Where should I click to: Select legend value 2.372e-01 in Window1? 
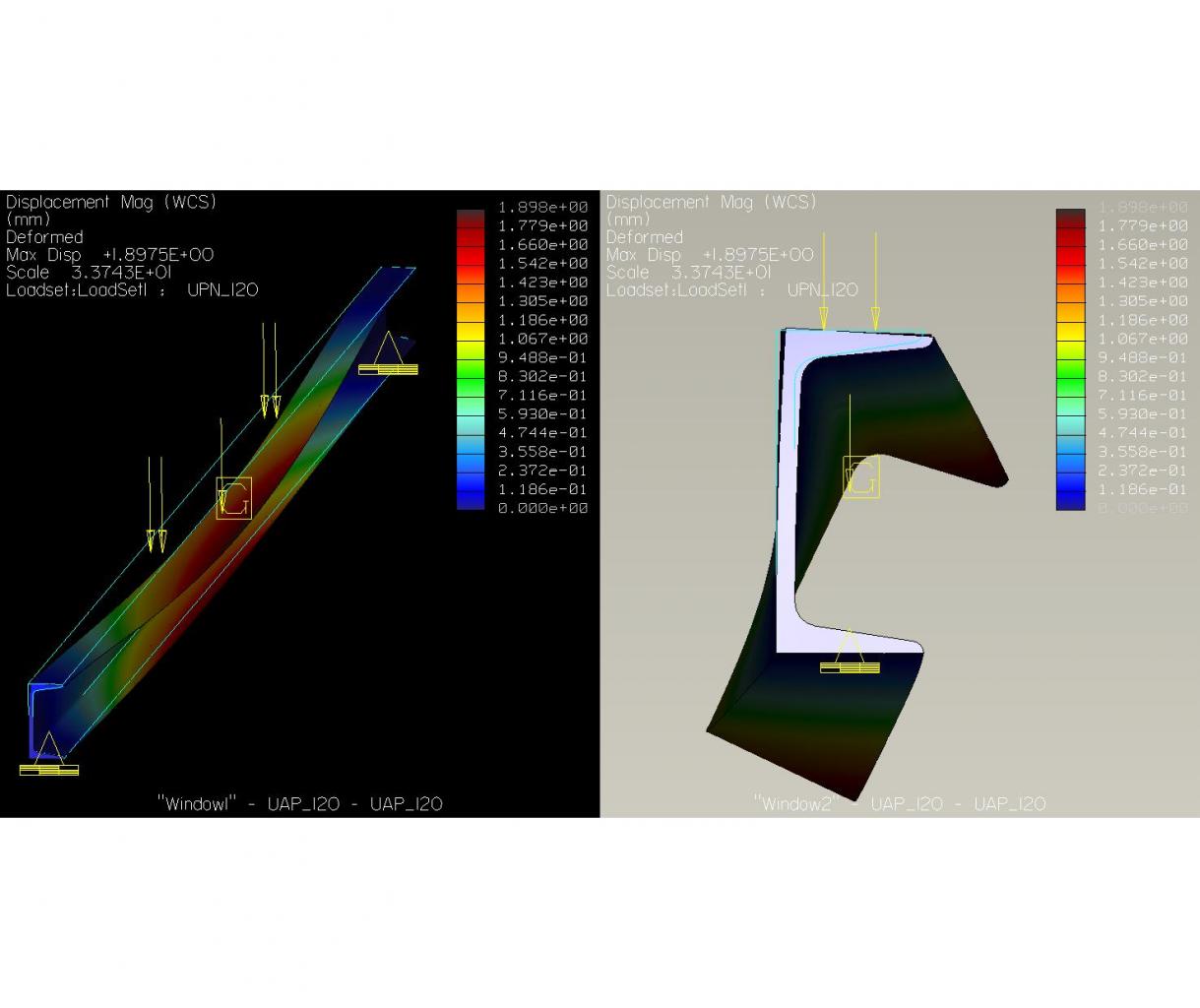pyautogui.click(x=543, y=471)
